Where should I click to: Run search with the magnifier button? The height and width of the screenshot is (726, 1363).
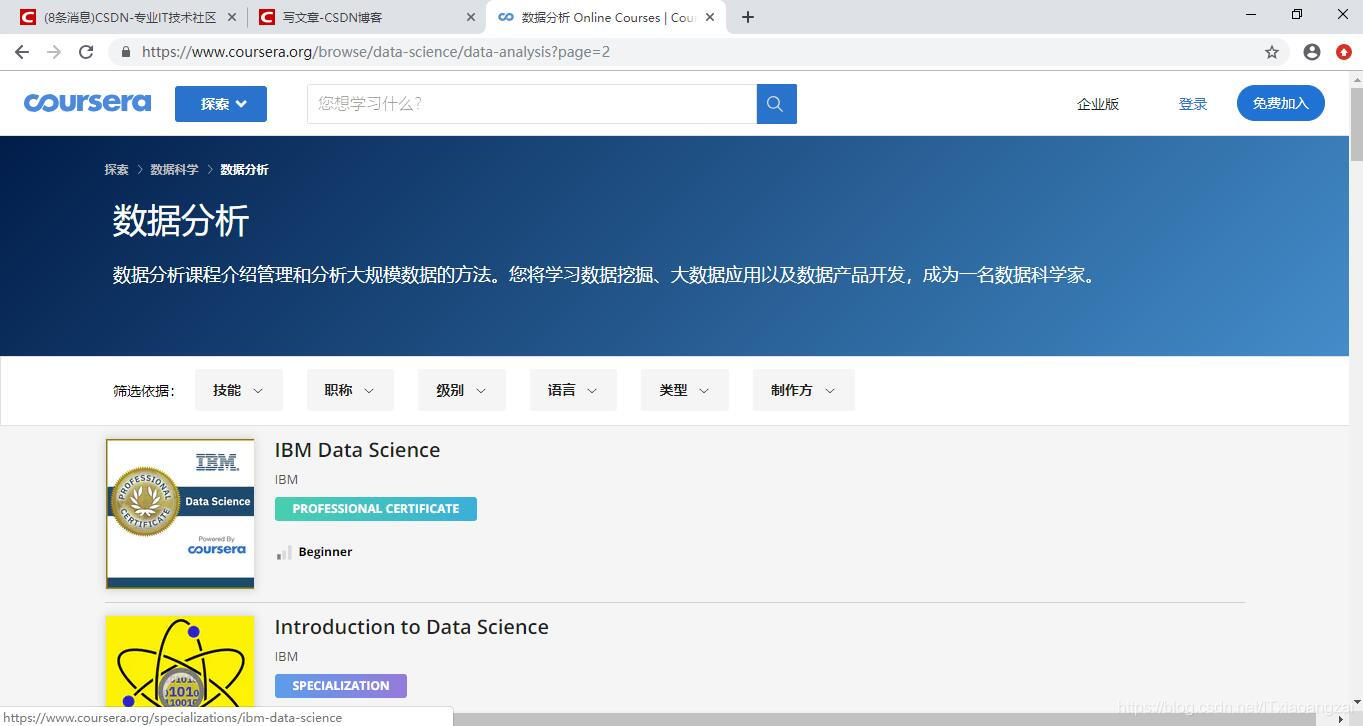pyautogui.click(x=776, y=104)
